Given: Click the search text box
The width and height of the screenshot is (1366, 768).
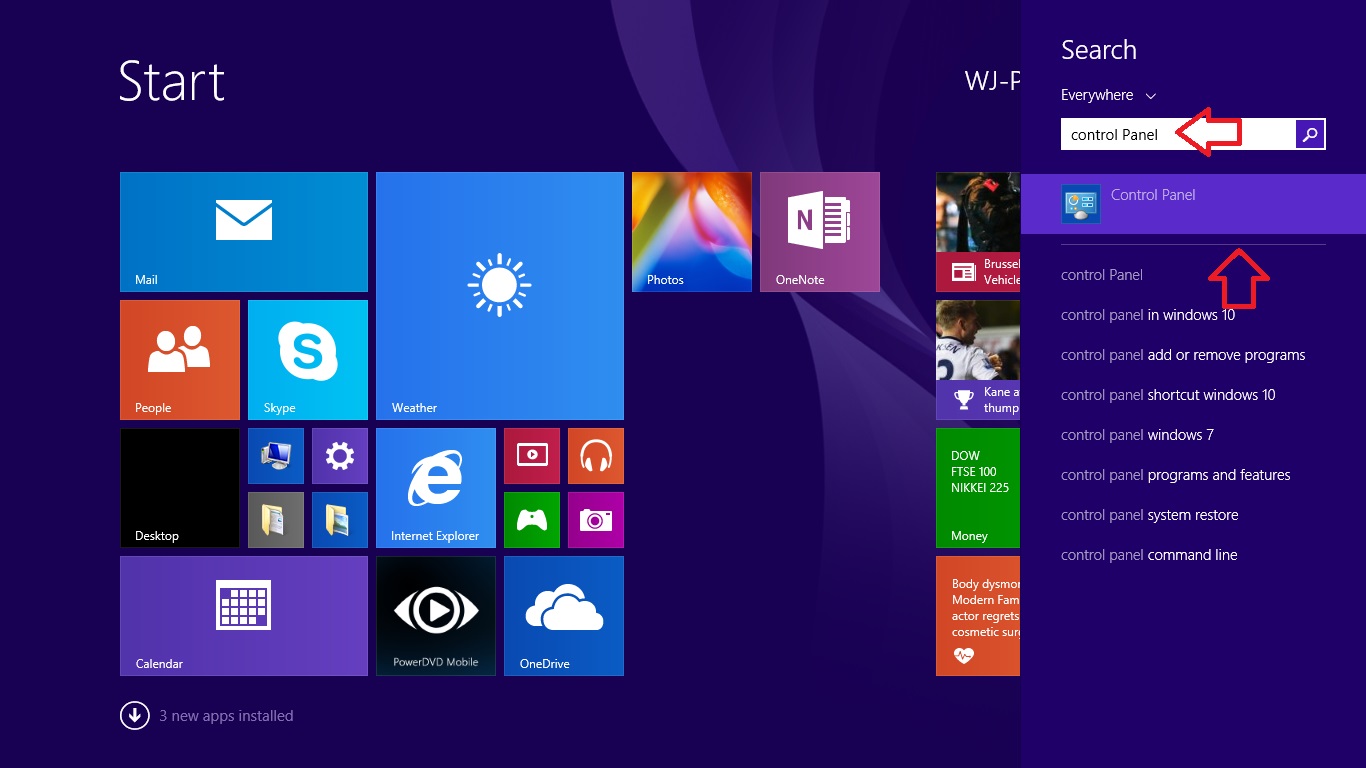Looking at the screenshot, I should pos(1178,134).
